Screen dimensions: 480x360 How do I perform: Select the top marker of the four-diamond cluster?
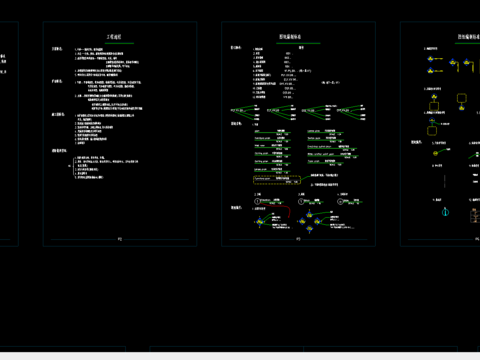click(309, 214)
